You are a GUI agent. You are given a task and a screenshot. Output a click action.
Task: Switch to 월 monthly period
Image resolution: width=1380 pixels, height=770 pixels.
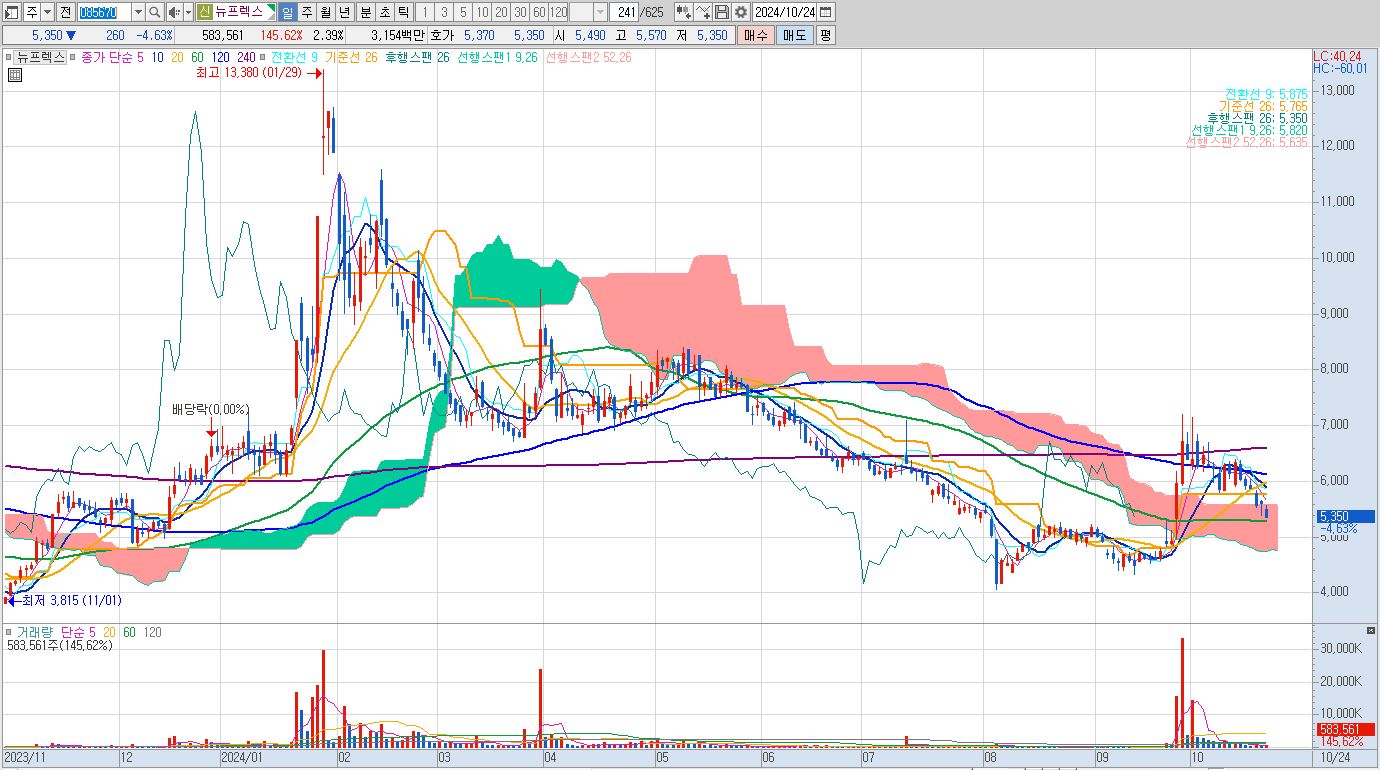tap(325, 12)
